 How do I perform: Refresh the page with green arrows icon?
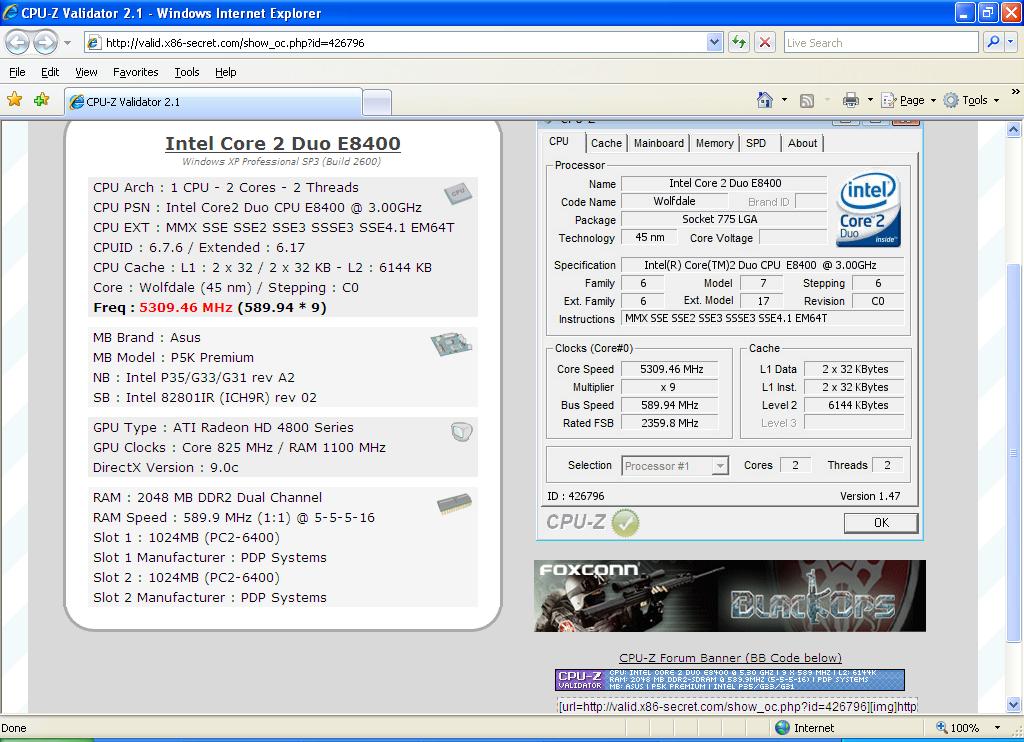739,43
